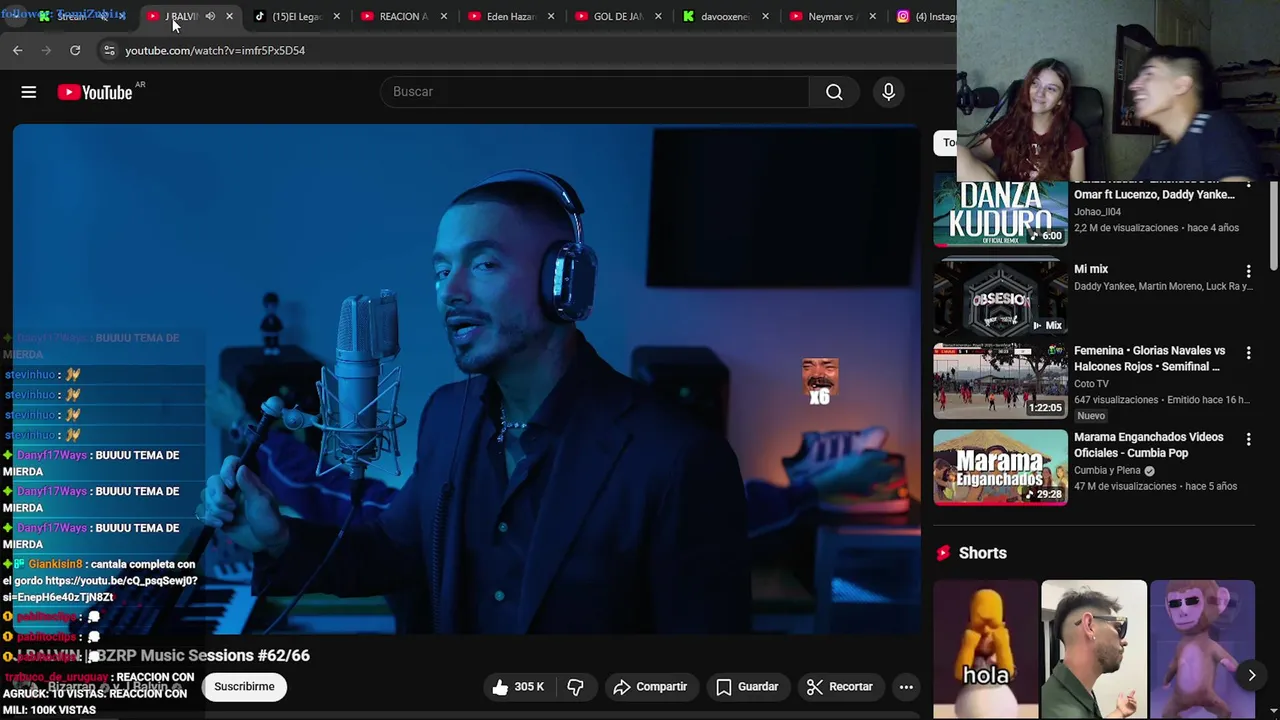Click in the Buscar search field
This screenshot has width=1280, height=720.
point(594,92)
